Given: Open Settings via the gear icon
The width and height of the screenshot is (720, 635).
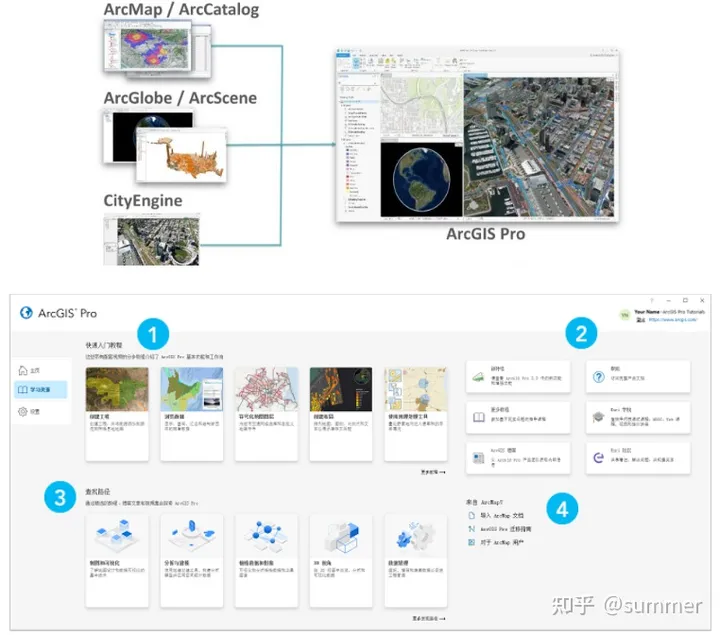Looking at the screenshot, I should [22, 411].
